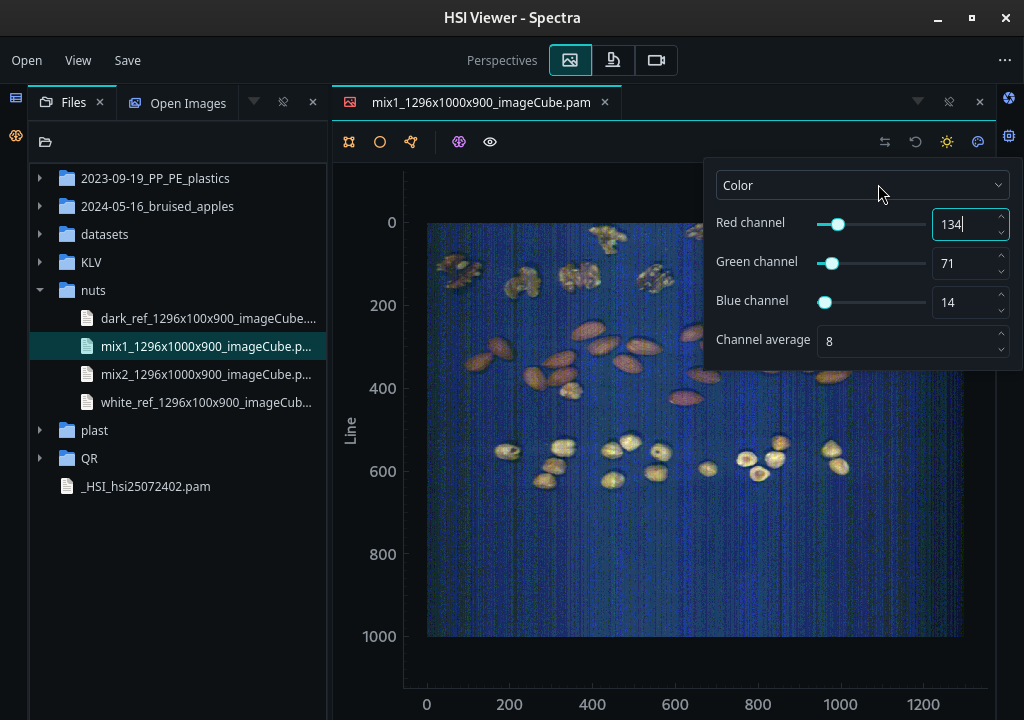The image size is (1024, 720).
Task: Select the ellipse ROI tool
Action: [x=379, y=142]
